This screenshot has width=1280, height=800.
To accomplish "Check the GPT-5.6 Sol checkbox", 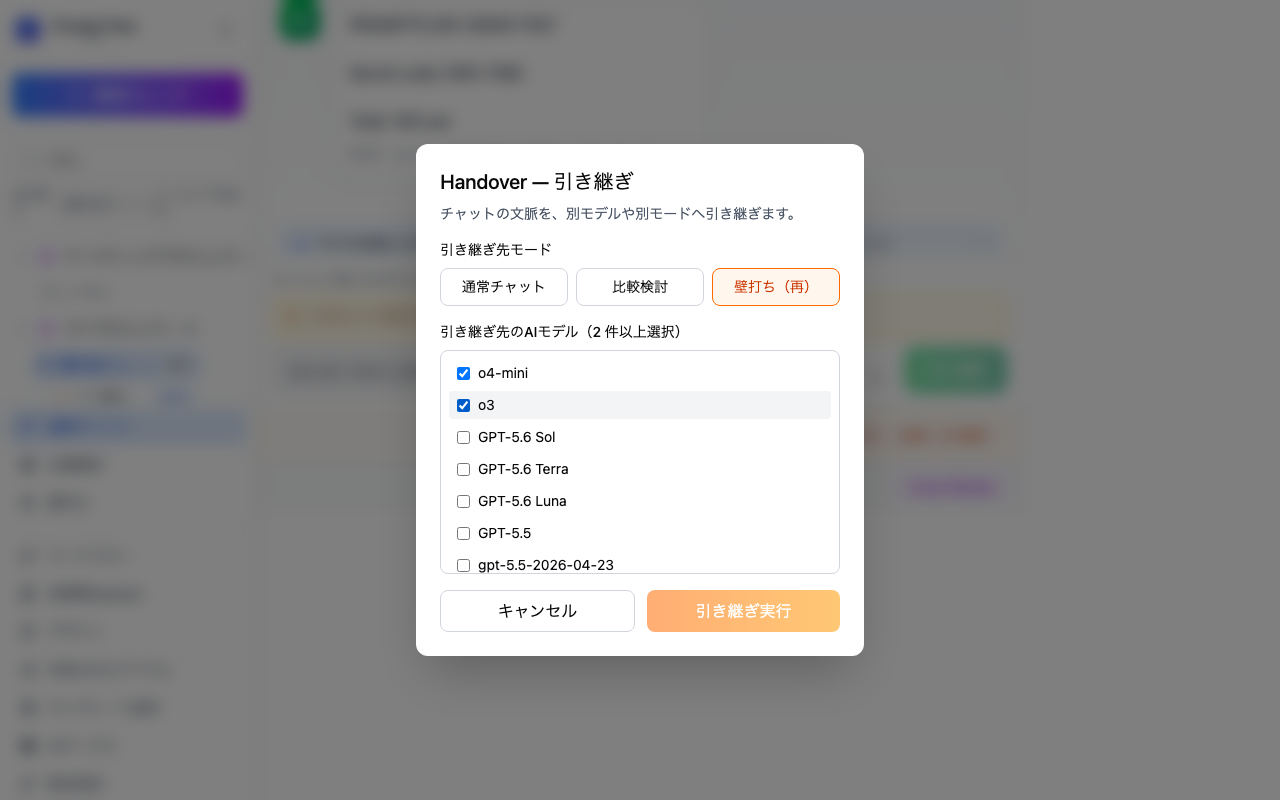I will [463, 437].
